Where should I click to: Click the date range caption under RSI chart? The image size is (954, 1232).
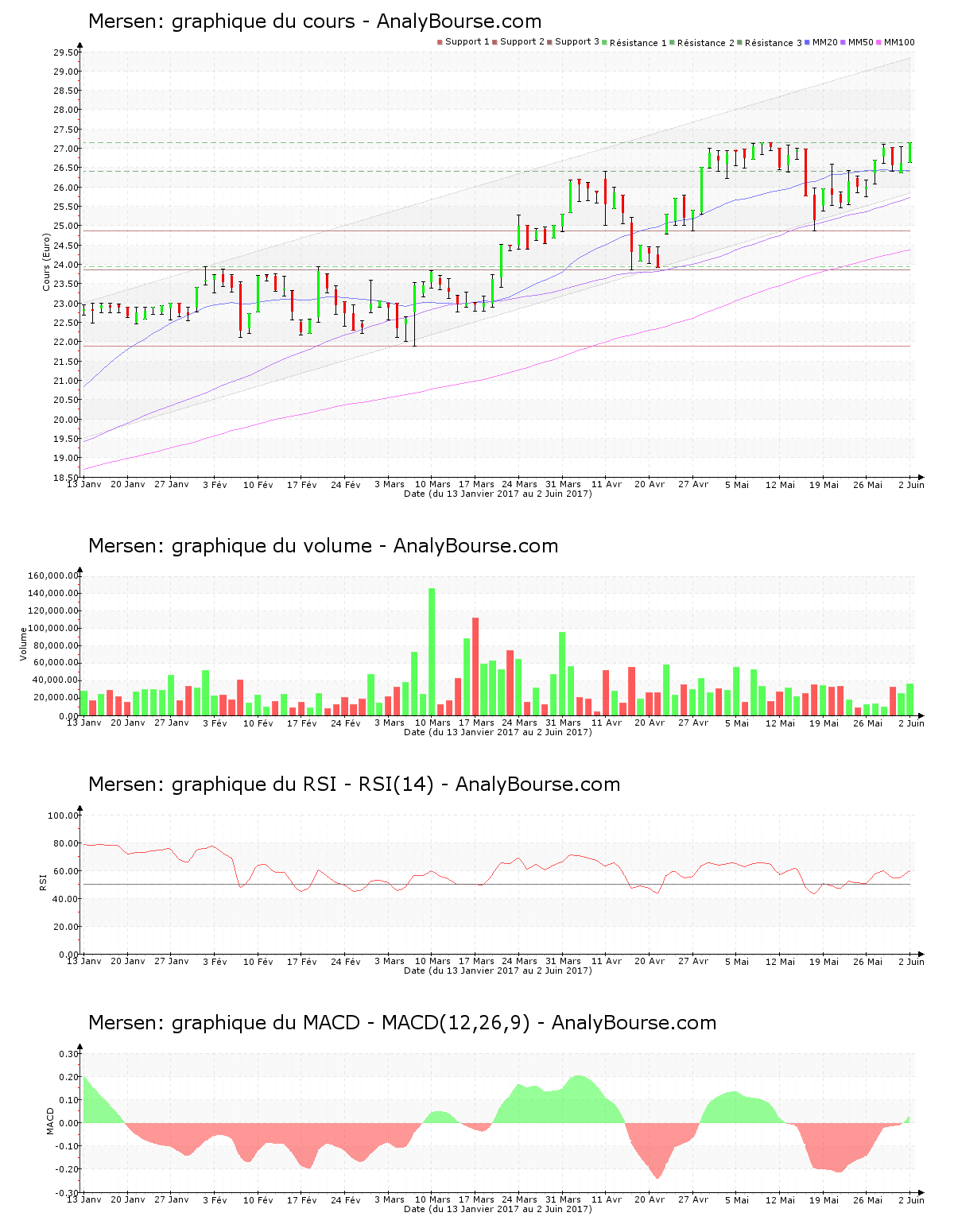[498, 970]
